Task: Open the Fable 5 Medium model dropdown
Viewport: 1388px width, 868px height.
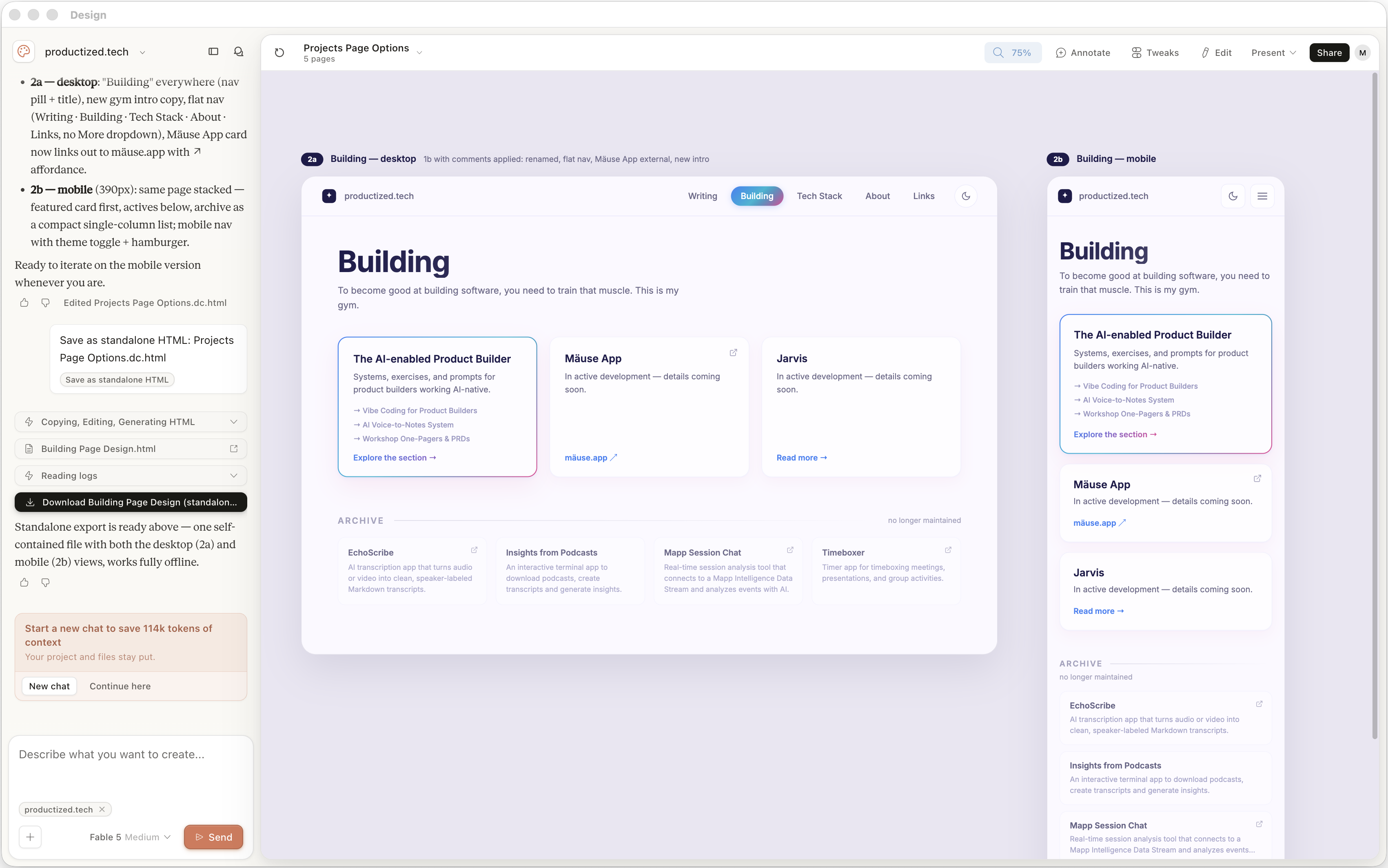Action: tap(130, 837)
